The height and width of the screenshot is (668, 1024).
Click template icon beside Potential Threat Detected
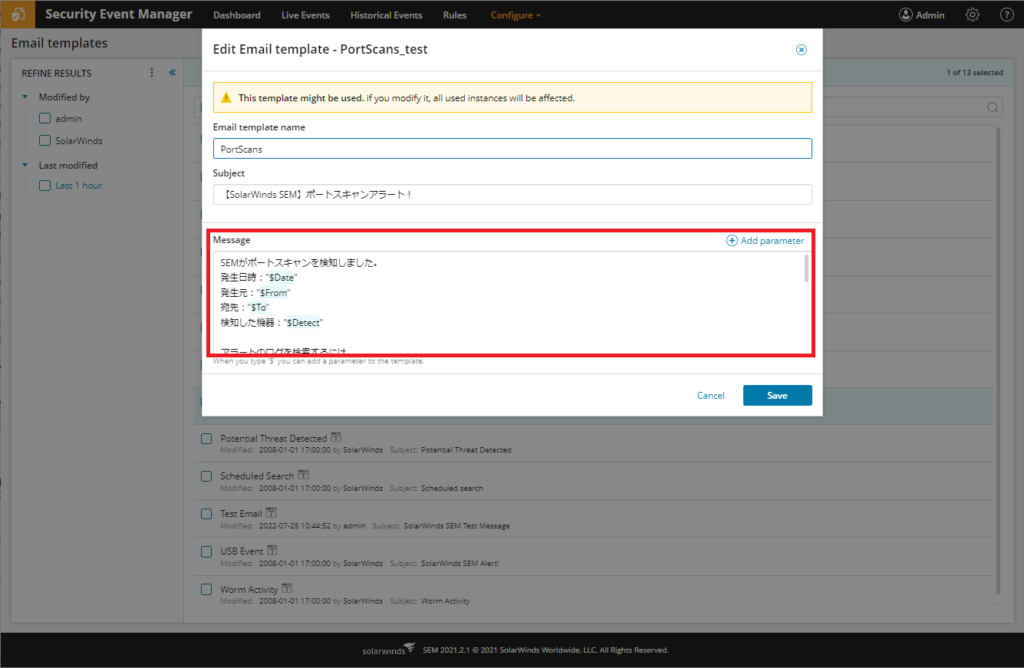[336, 437]
